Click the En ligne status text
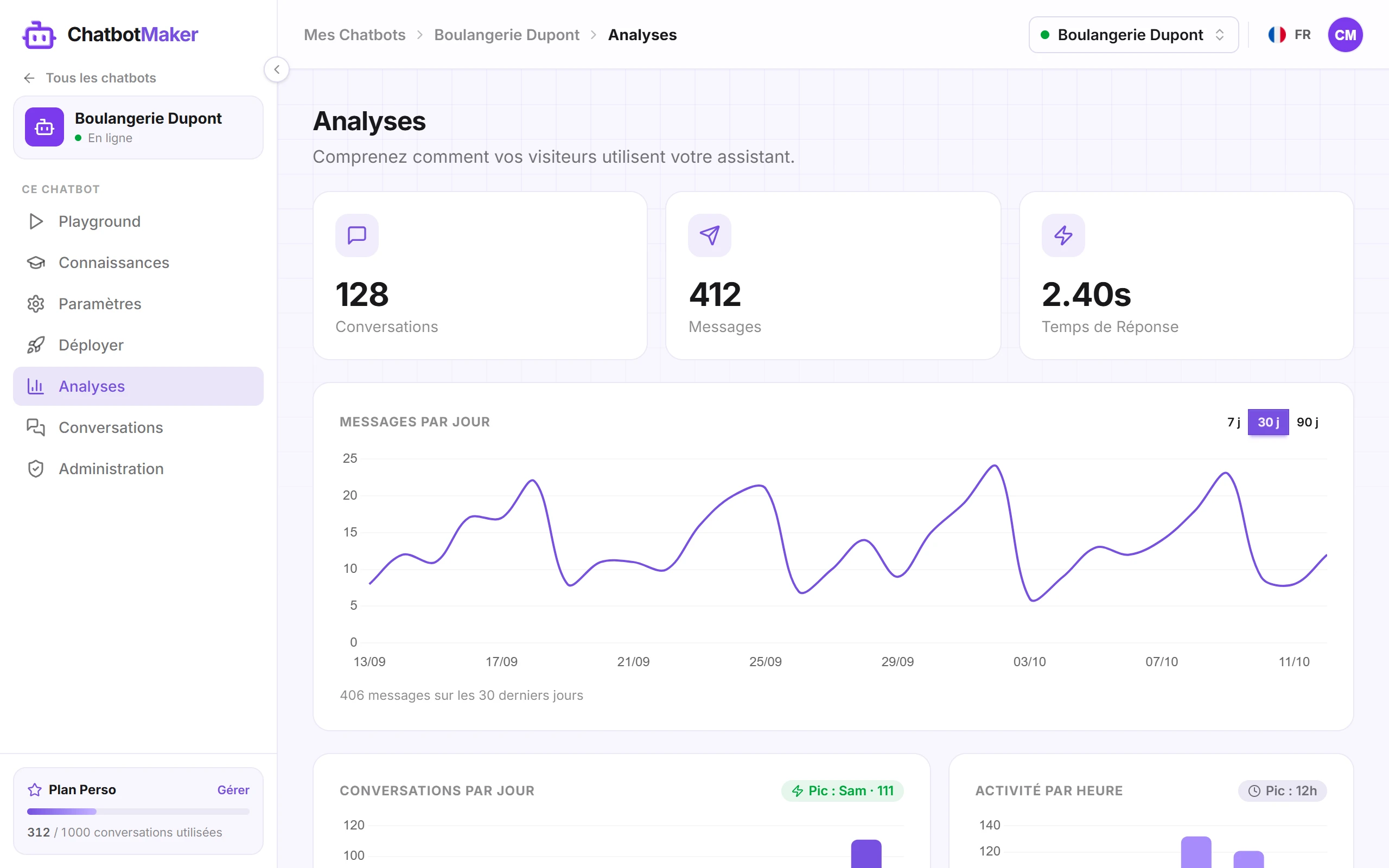This screenshot has height=868, width=1389. click(110, 138)
